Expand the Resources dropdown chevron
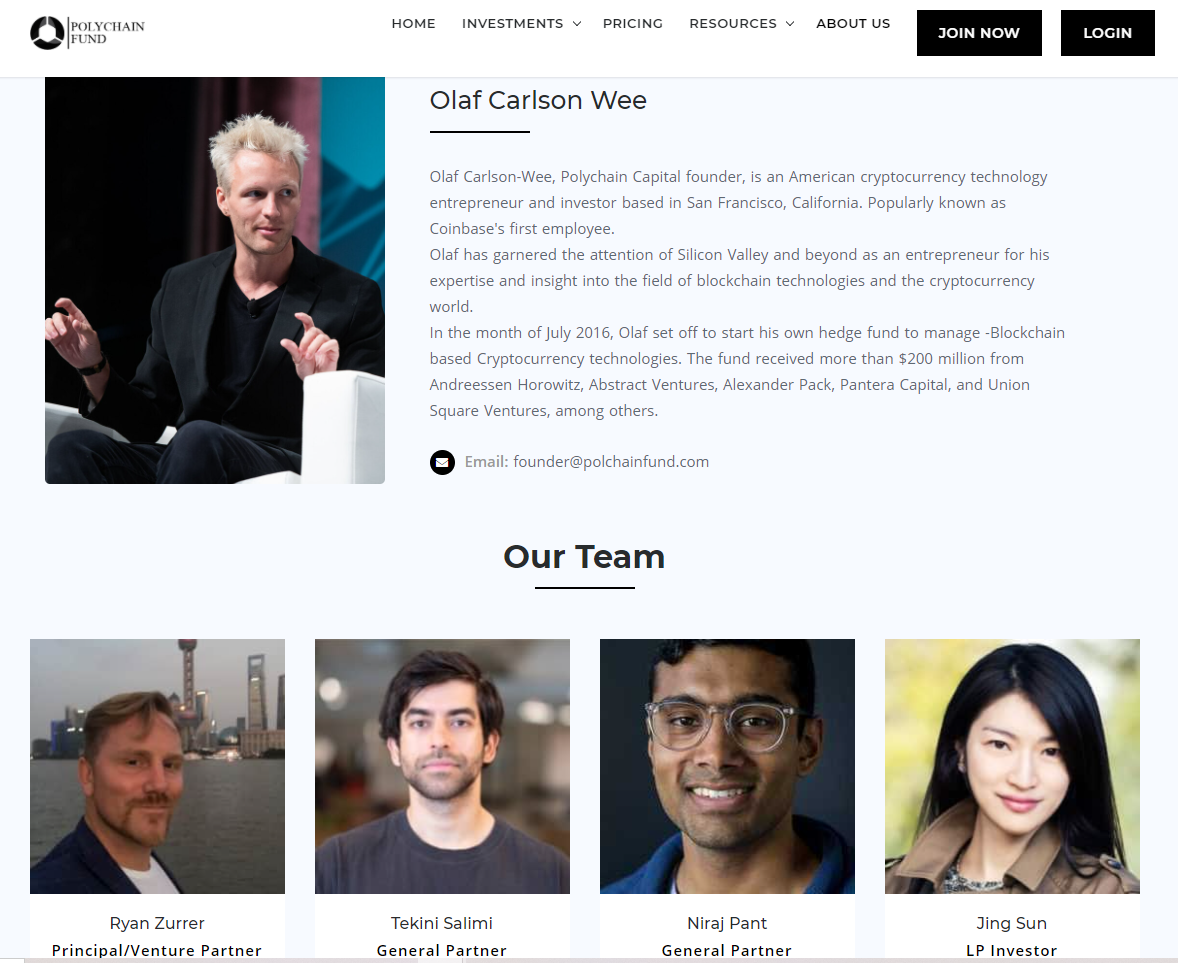The height and width of the screenshot is (963, 1178). pos(790,24)
